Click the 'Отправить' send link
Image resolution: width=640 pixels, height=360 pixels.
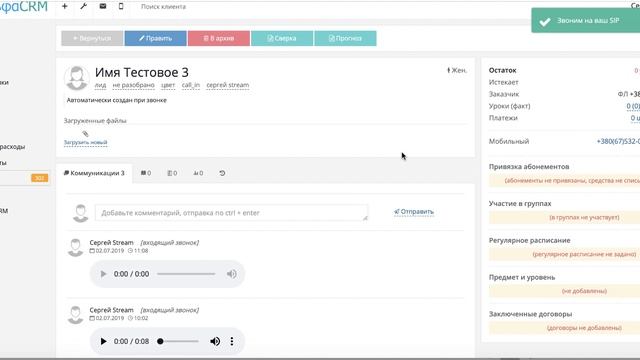click(414, 212)
